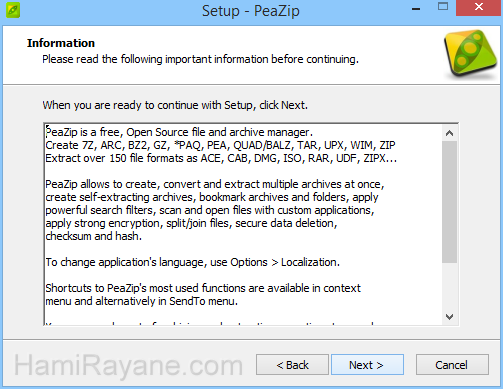Go to the next setup step

pyautogui.click(x=367, y=365)
